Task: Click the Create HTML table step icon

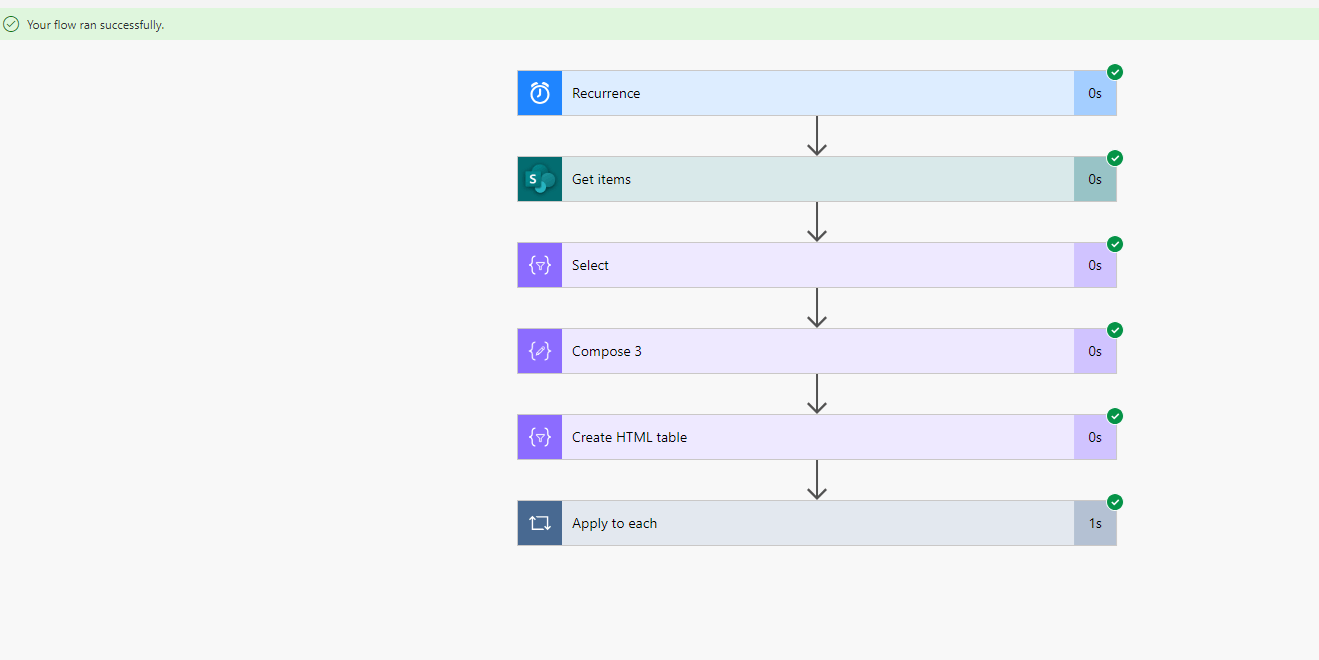Action: coord(540,437)
